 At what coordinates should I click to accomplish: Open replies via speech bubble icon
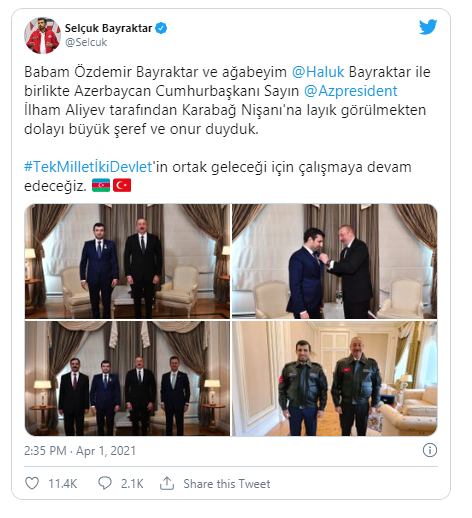[x=105, y=483]
